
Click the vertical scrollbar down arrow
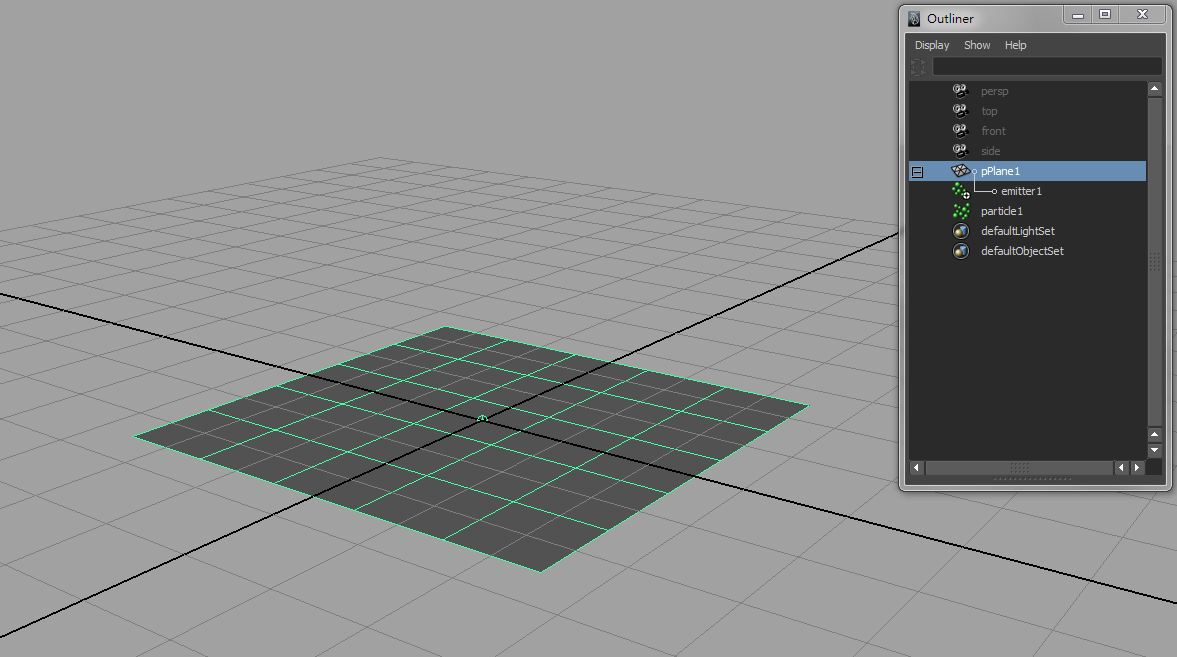pos(1153,448)
